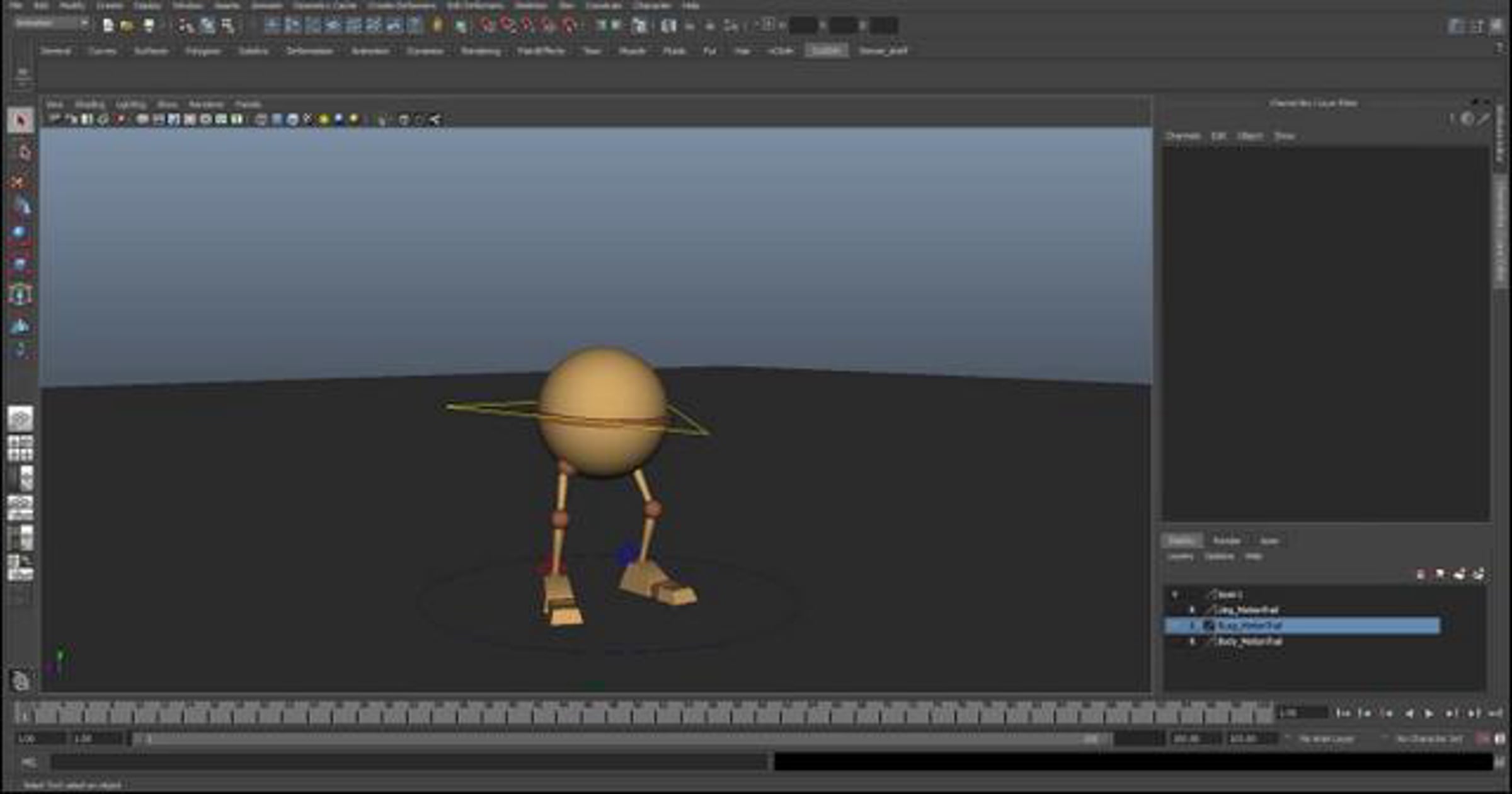Toggle visibility of Body MotionTrail layer
1512x794 pixels.
click(x=1191, y=642)
